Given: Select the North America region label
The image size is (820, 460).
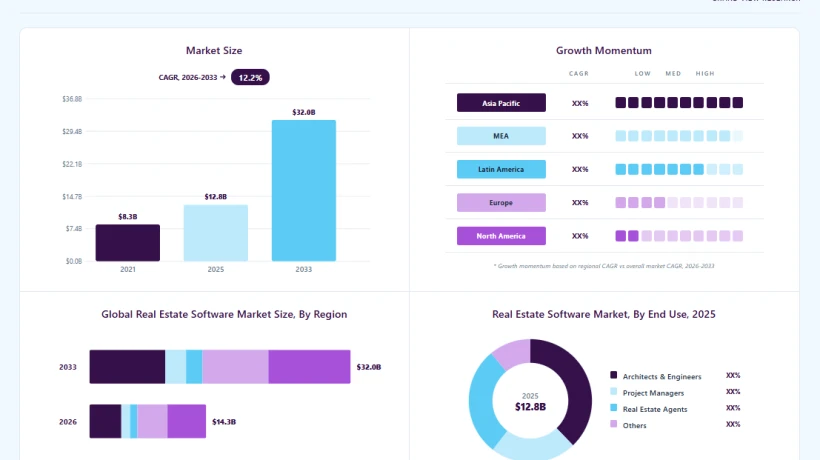Looking at the screenshot, I should coord(501,236).
